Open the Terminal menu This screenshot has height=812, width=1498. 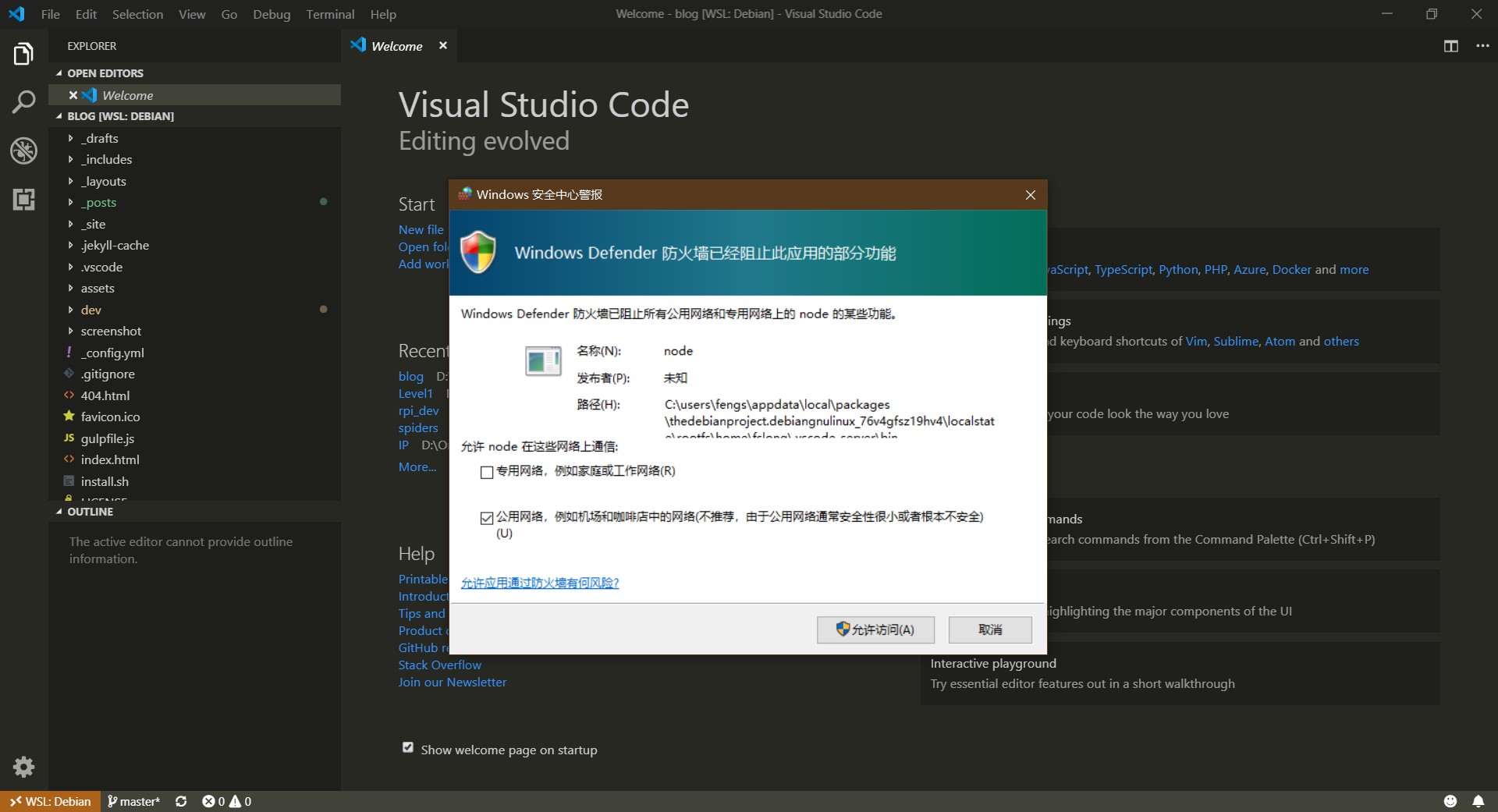(330, 14)
